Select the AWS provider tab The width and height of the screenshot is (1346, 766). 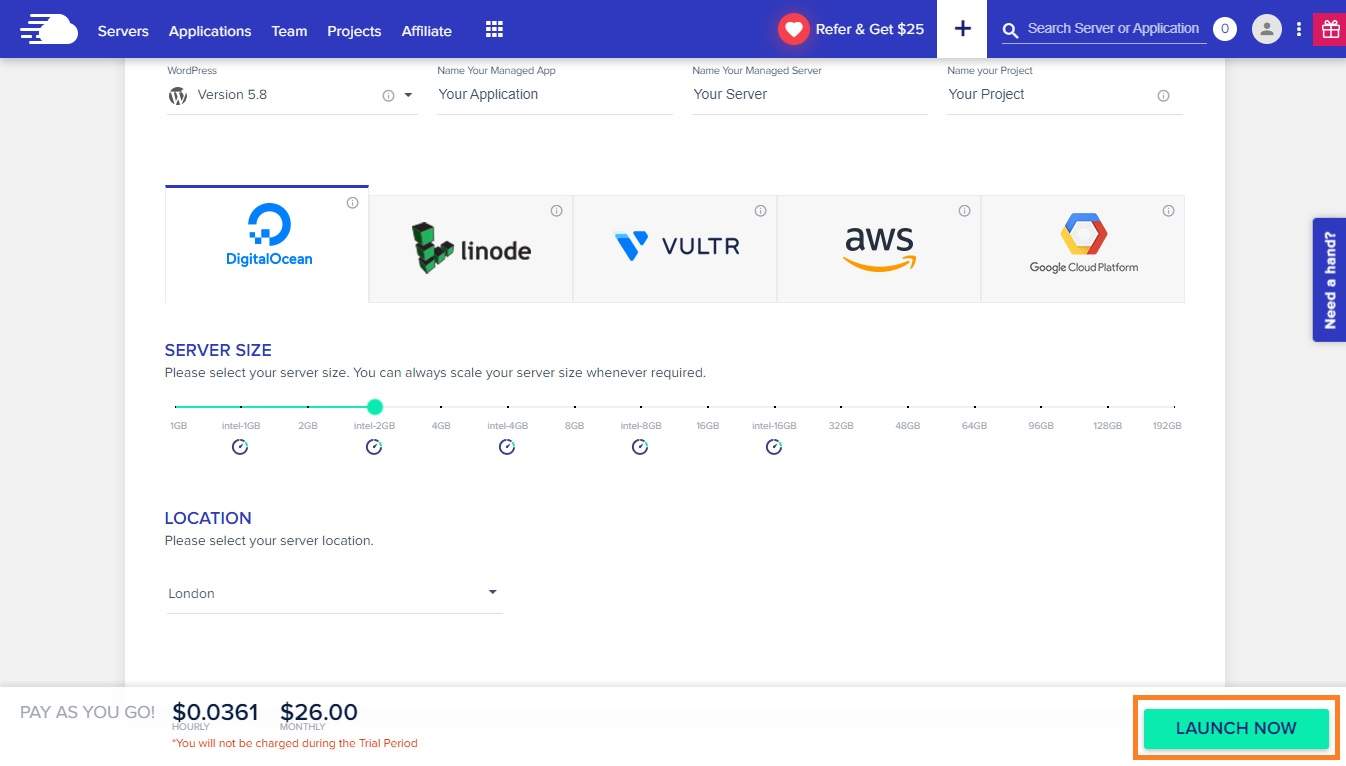coord(879,249)
